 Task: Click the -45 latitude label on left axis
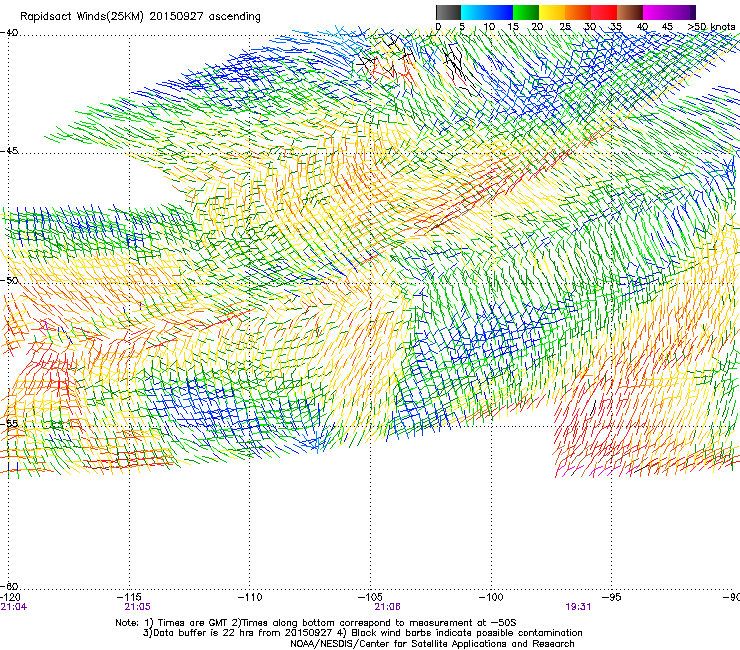pyautogui.click(x=9, y=151)
